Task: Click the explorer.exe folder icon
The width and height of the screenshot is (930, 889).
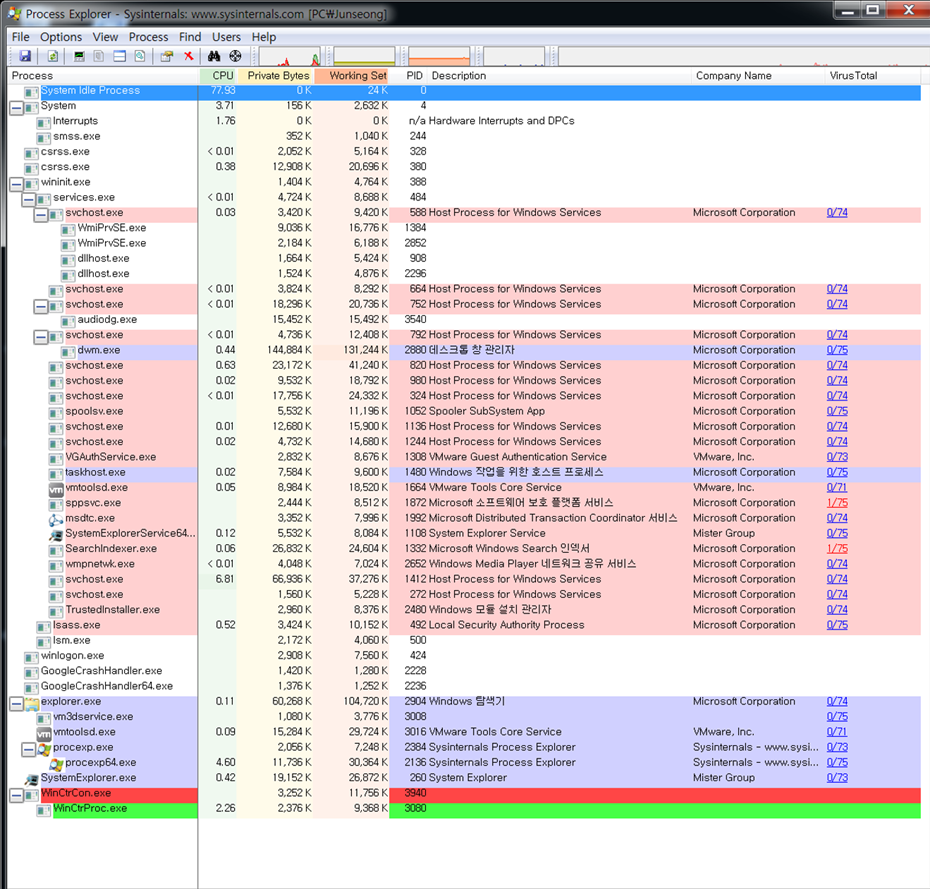Action: pyautogui.click(x=31, y=703)
